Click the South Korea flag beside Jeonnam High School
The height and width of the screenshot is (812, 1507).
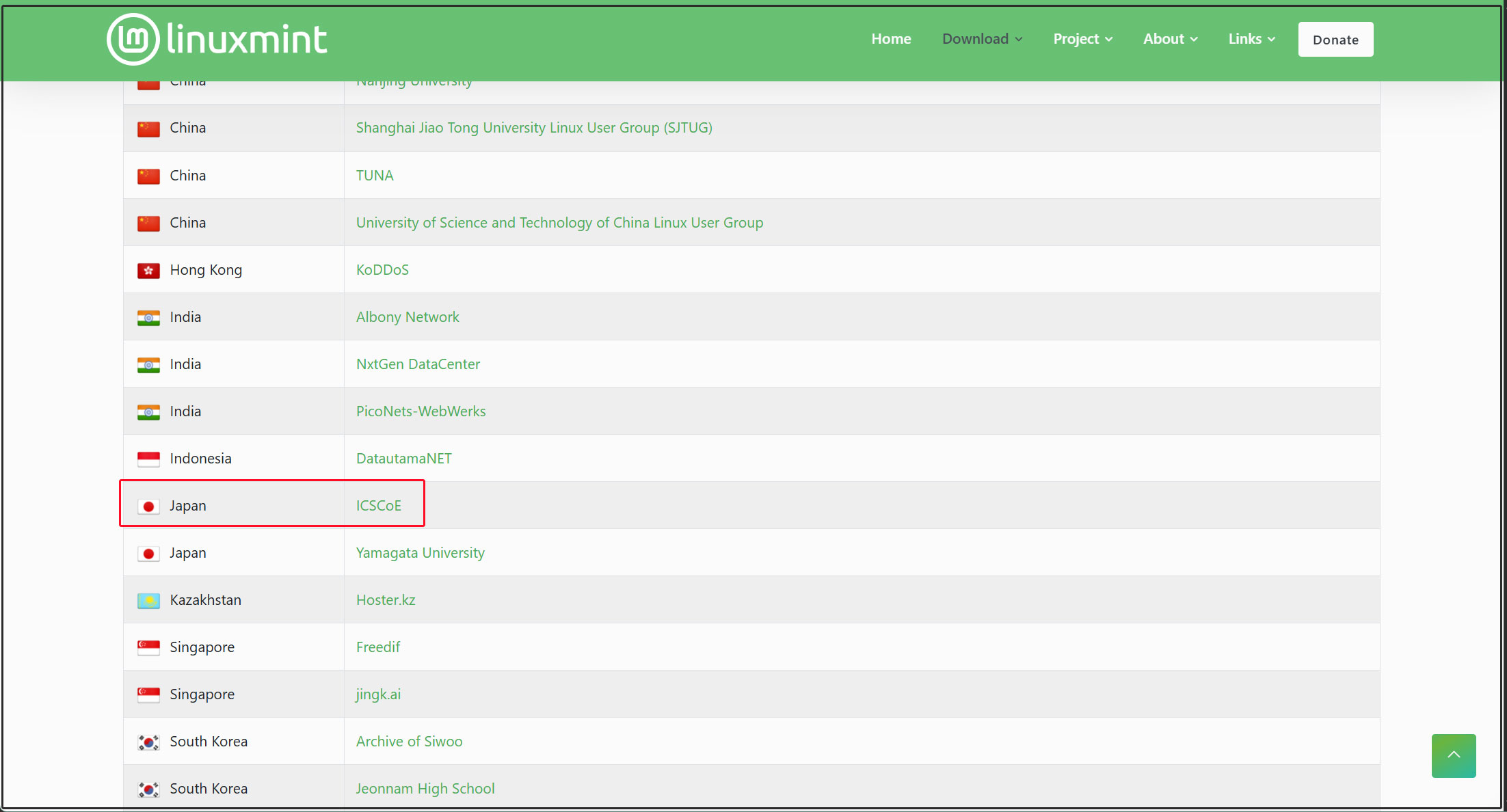point(148,789)
